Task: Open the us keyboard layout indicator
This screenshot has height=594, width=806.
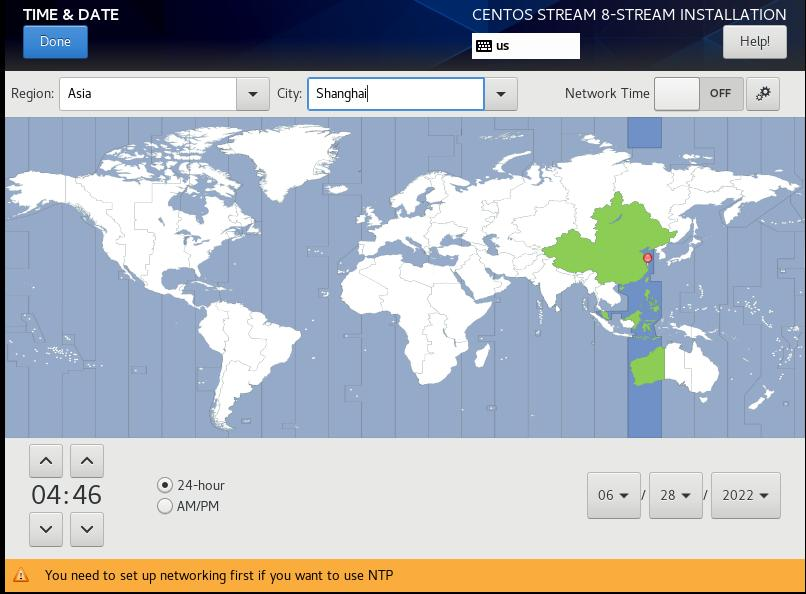Action: click(525, 46)
